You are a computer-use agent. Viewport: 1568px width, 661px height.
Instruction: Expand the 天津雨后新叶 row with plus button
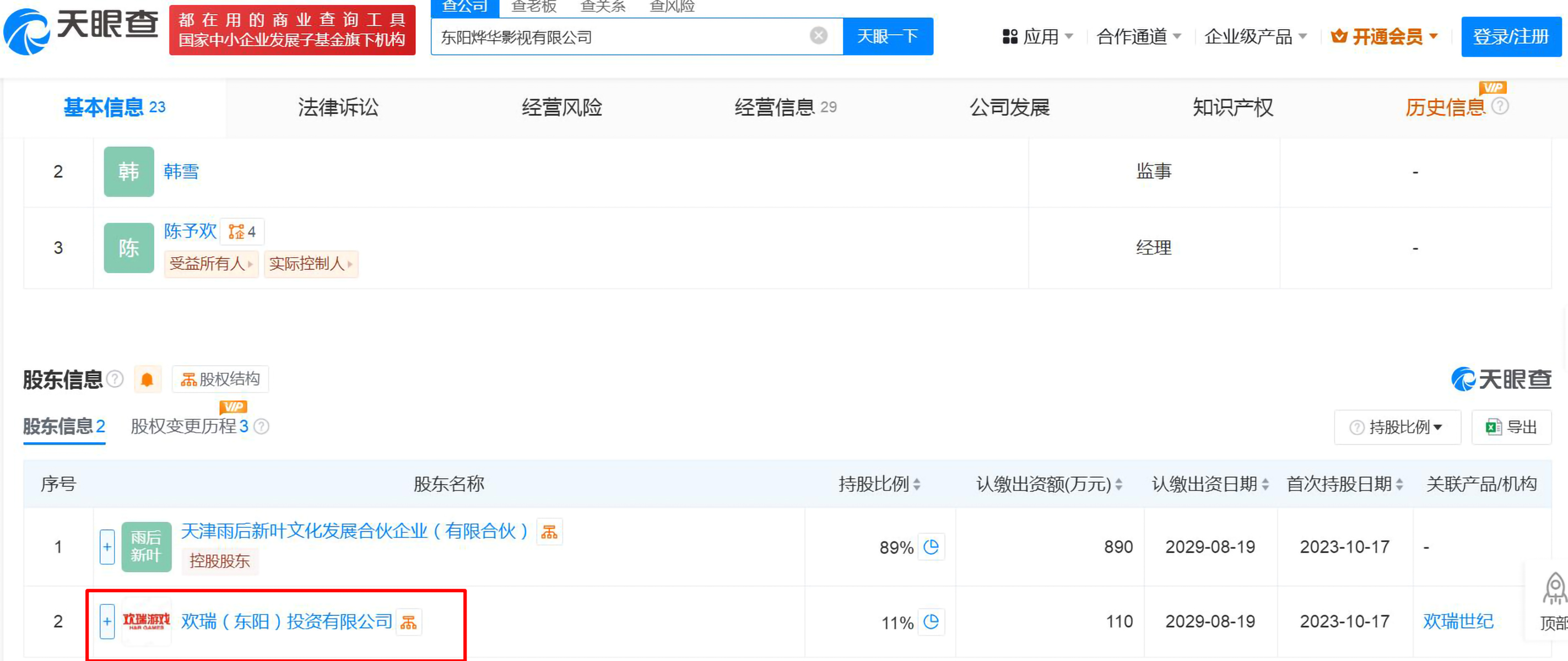tap(107, 546)
